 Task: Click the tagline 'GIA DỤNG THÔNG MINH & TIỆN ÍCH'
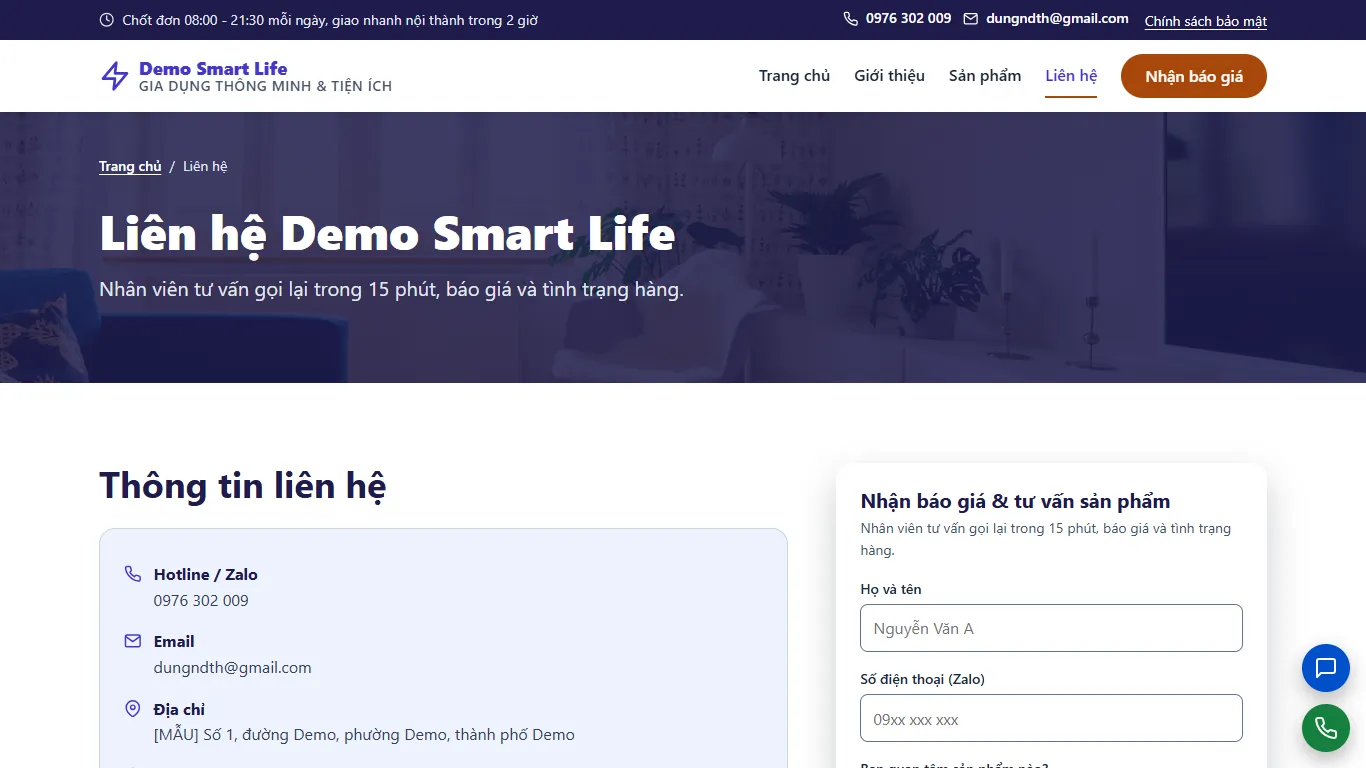pos(265,87)
